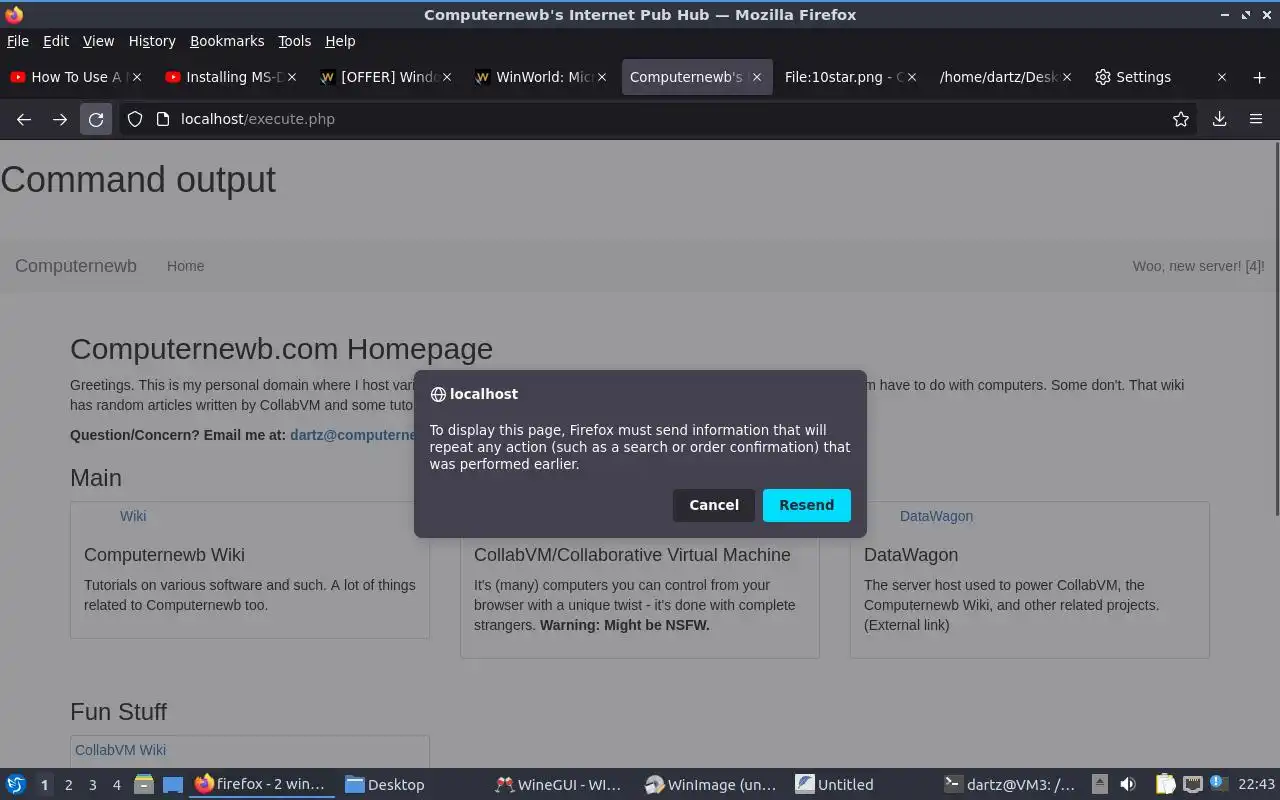Switch to workspace 3
This screenshot has width=1280, height=800.
pyautogui.click(x=92, y=785)
